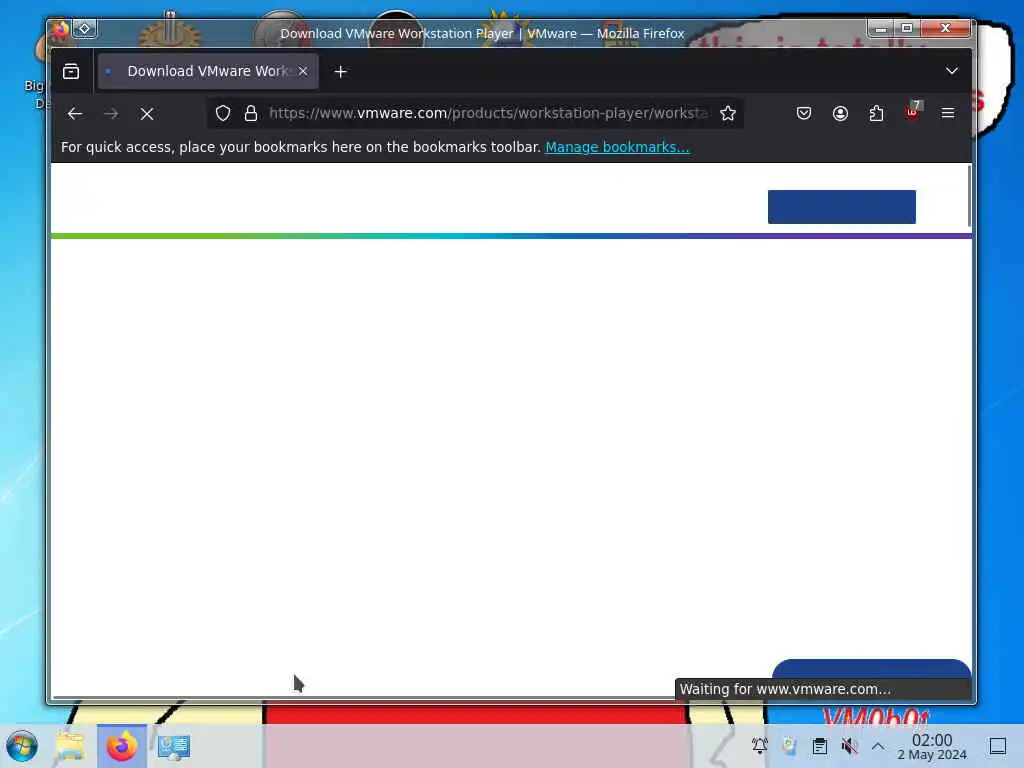Stop loading the VMware page
This screenshot has width=1024, height=768.
click(147, 114)
